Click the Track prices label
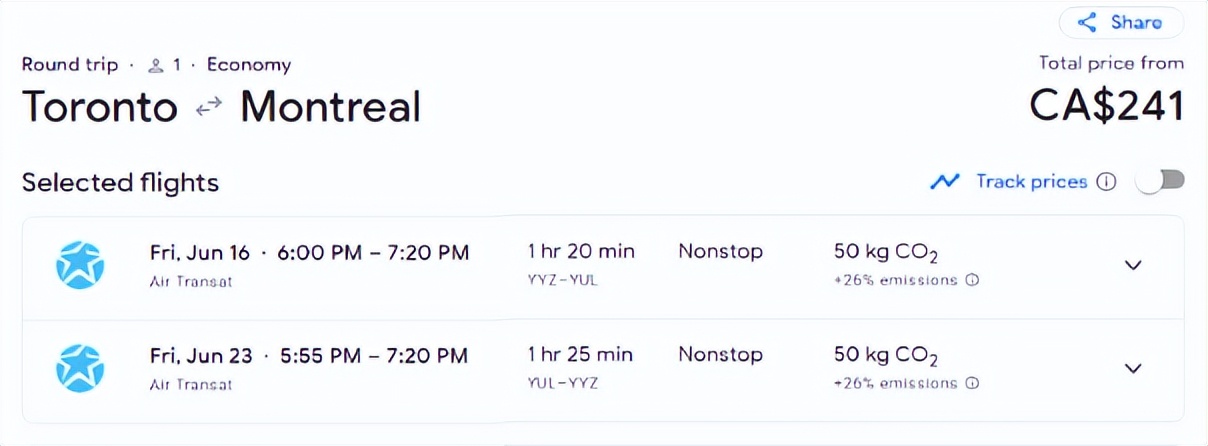The height and width of the screenshot is (446, 1208). [x=1030, y=182]
